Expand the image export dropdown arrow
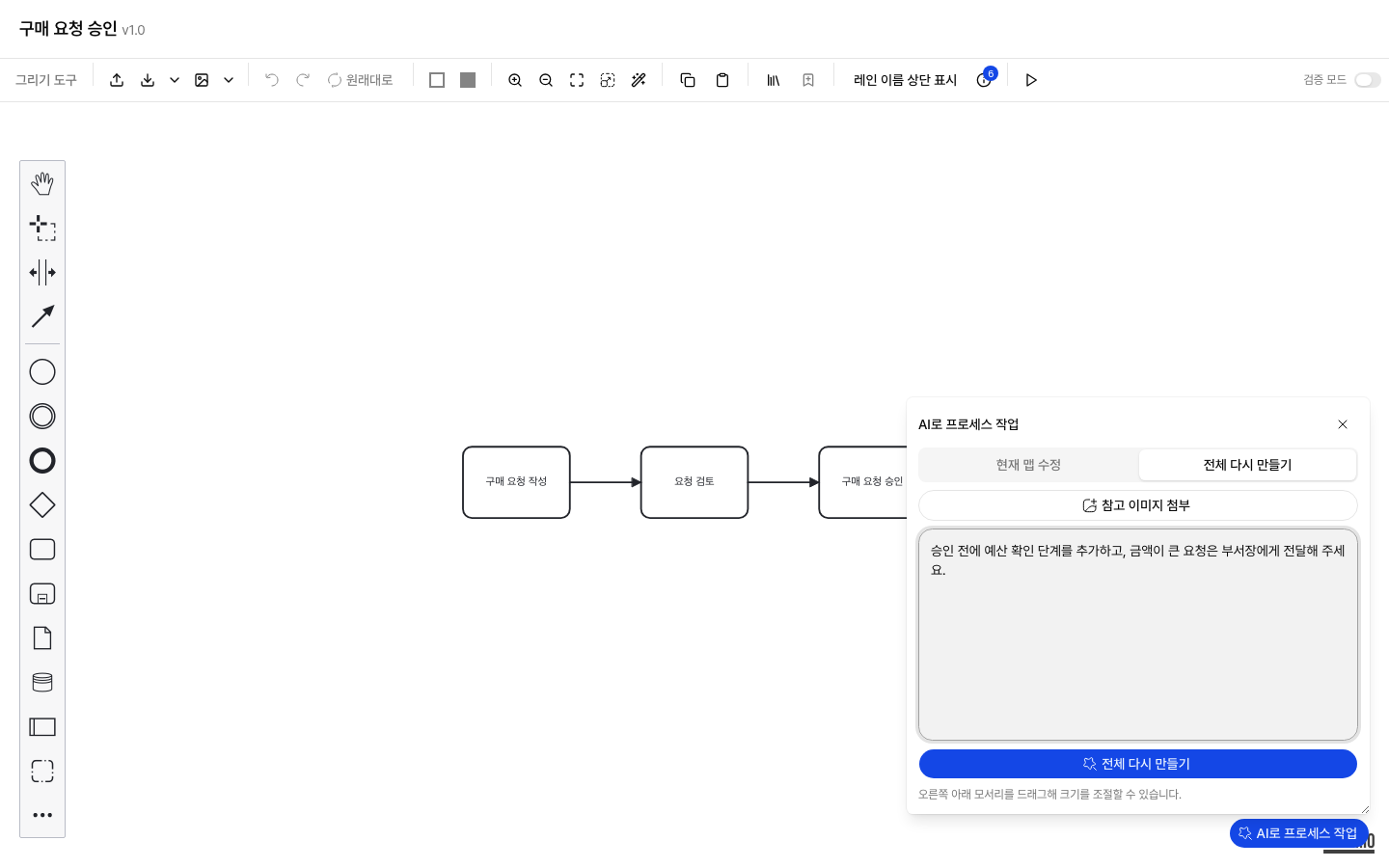Screen dimensions: 1389x868 point(229,80)
